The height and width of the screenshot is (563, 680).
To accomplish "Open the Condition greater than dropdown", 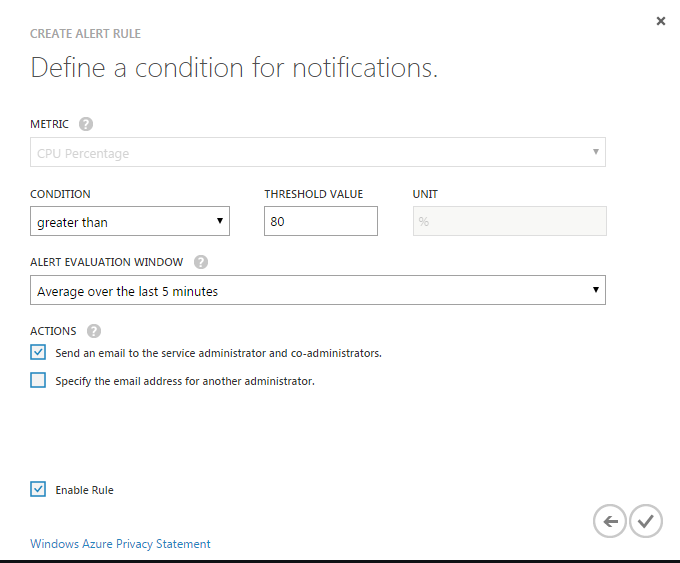I will coord(130,222).
